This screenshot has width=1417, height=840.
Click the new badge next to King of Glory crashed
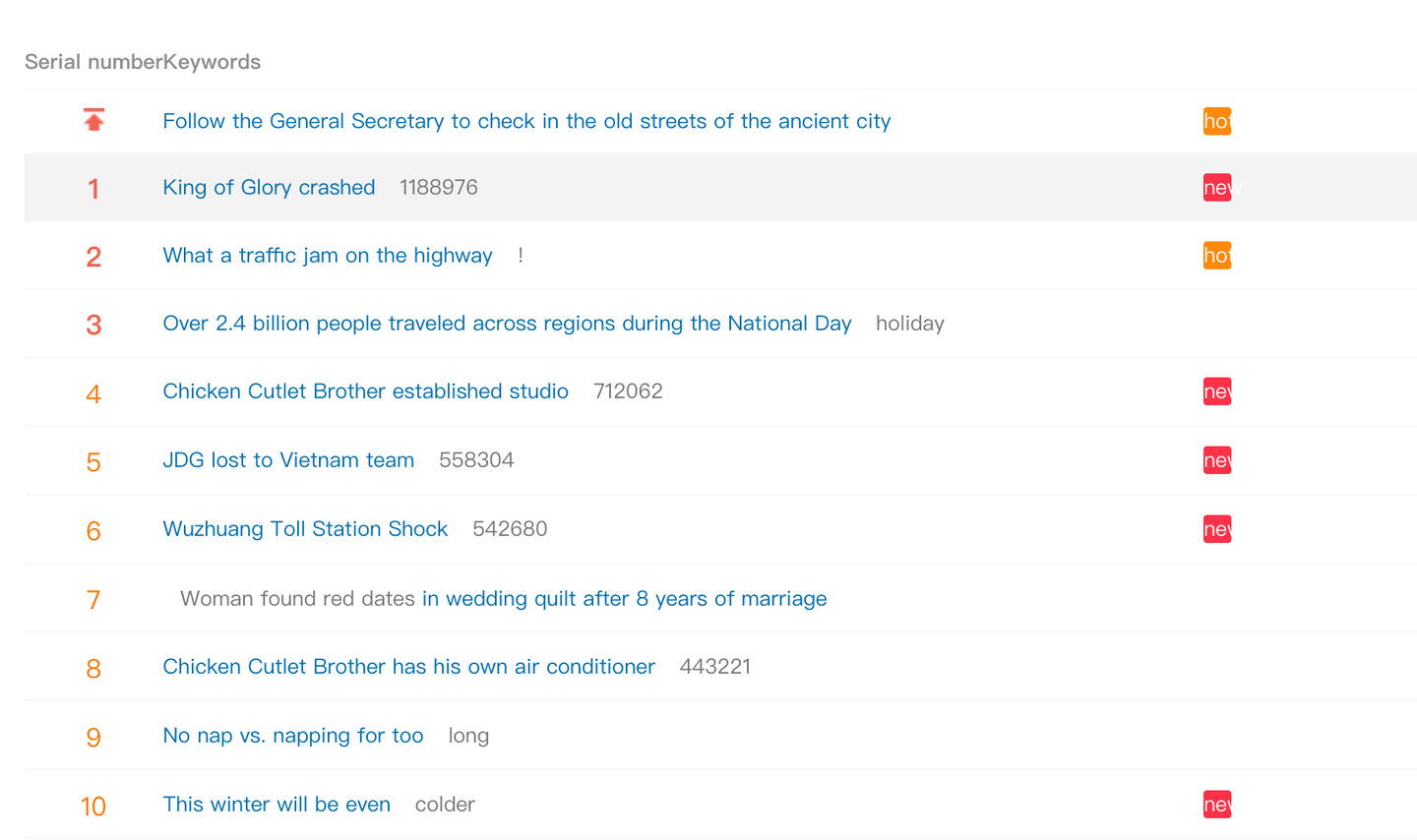[1216, 188]
